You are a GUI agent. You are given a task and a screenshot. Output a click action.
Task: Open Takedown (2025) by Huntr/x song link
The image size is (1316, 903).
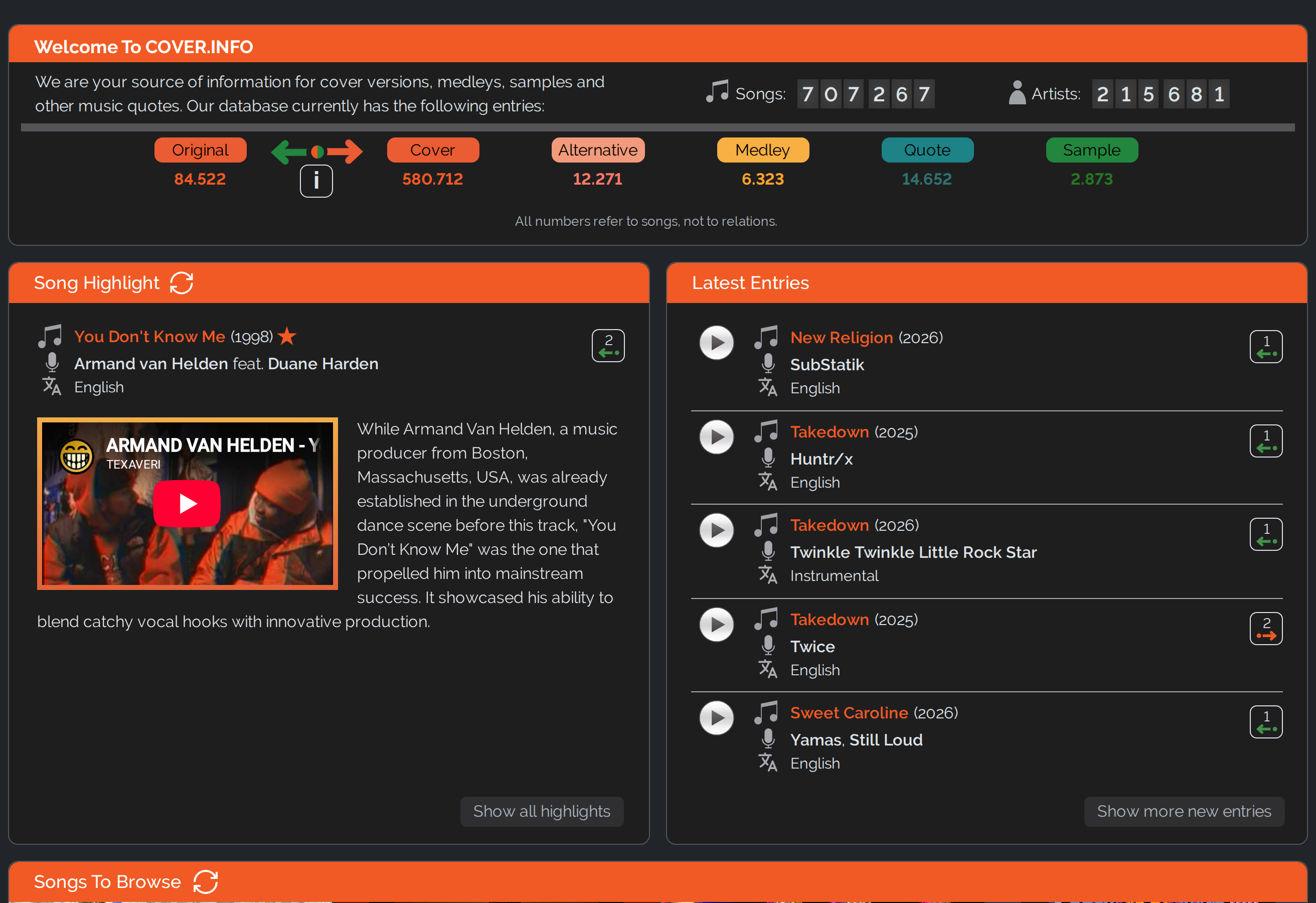[x=830, y=431]
